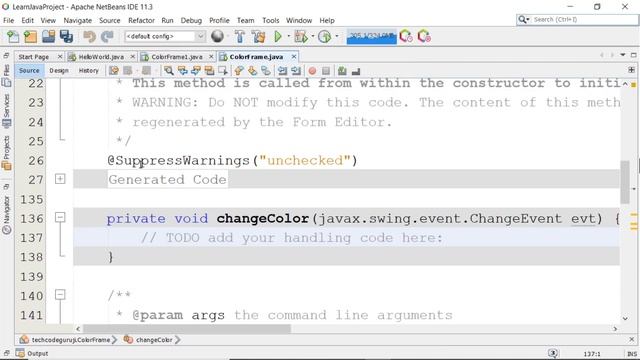Click the Profile Project icon
The height and width of the screenshot is (360, 640).
[324, 37]
